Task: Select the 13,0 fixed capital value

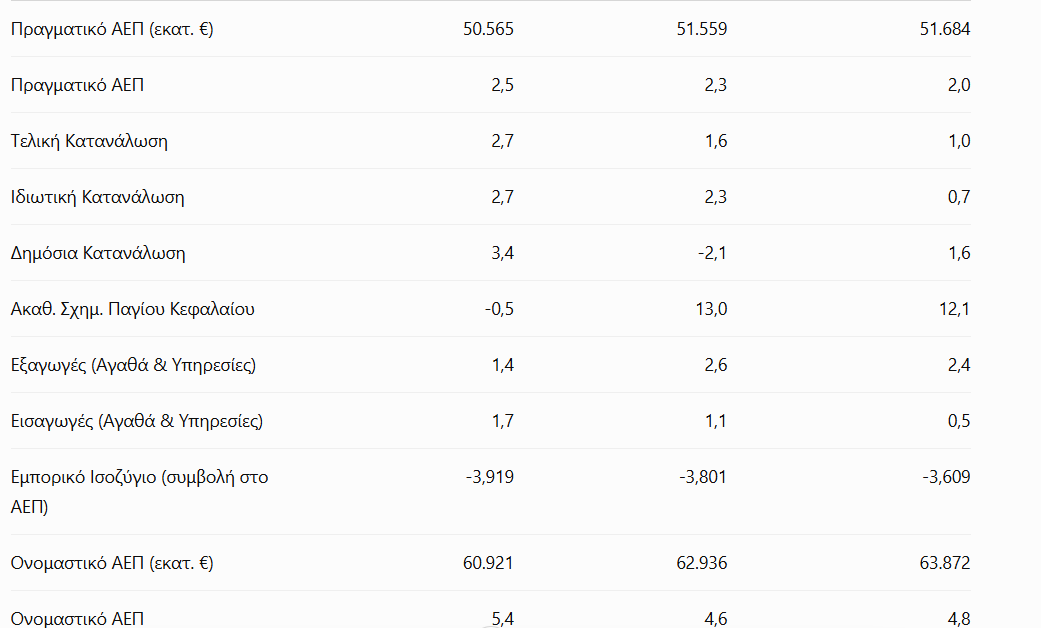Action: click(711, 309)
